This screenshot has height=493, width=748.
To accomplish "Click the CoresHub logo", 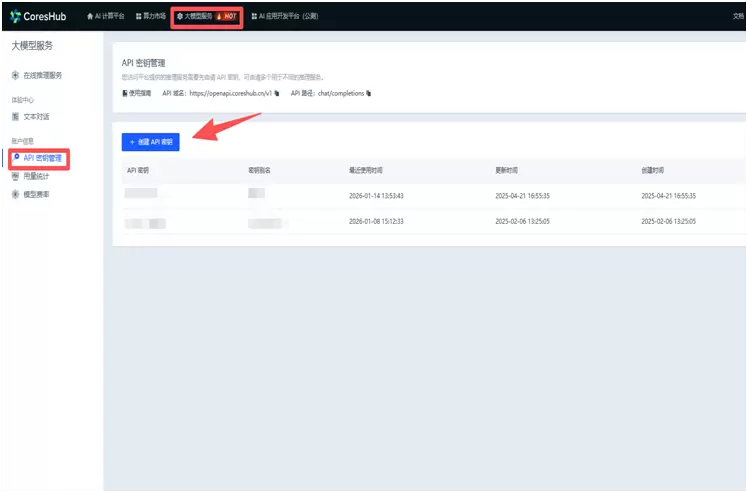I will (39, 17).
